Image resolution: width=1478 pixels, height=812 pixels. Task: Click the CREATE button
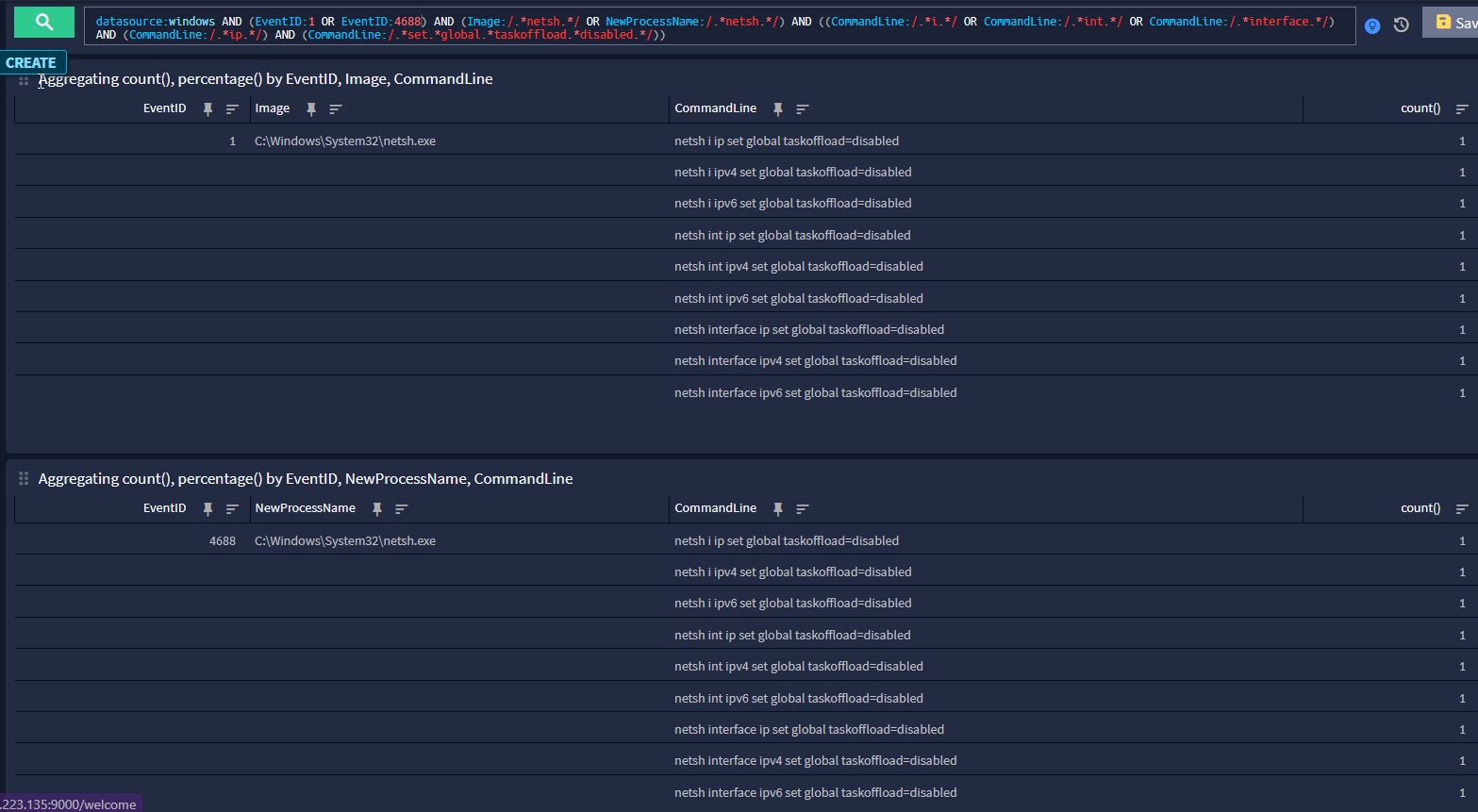pyautogui.click(x=32, y=63)
